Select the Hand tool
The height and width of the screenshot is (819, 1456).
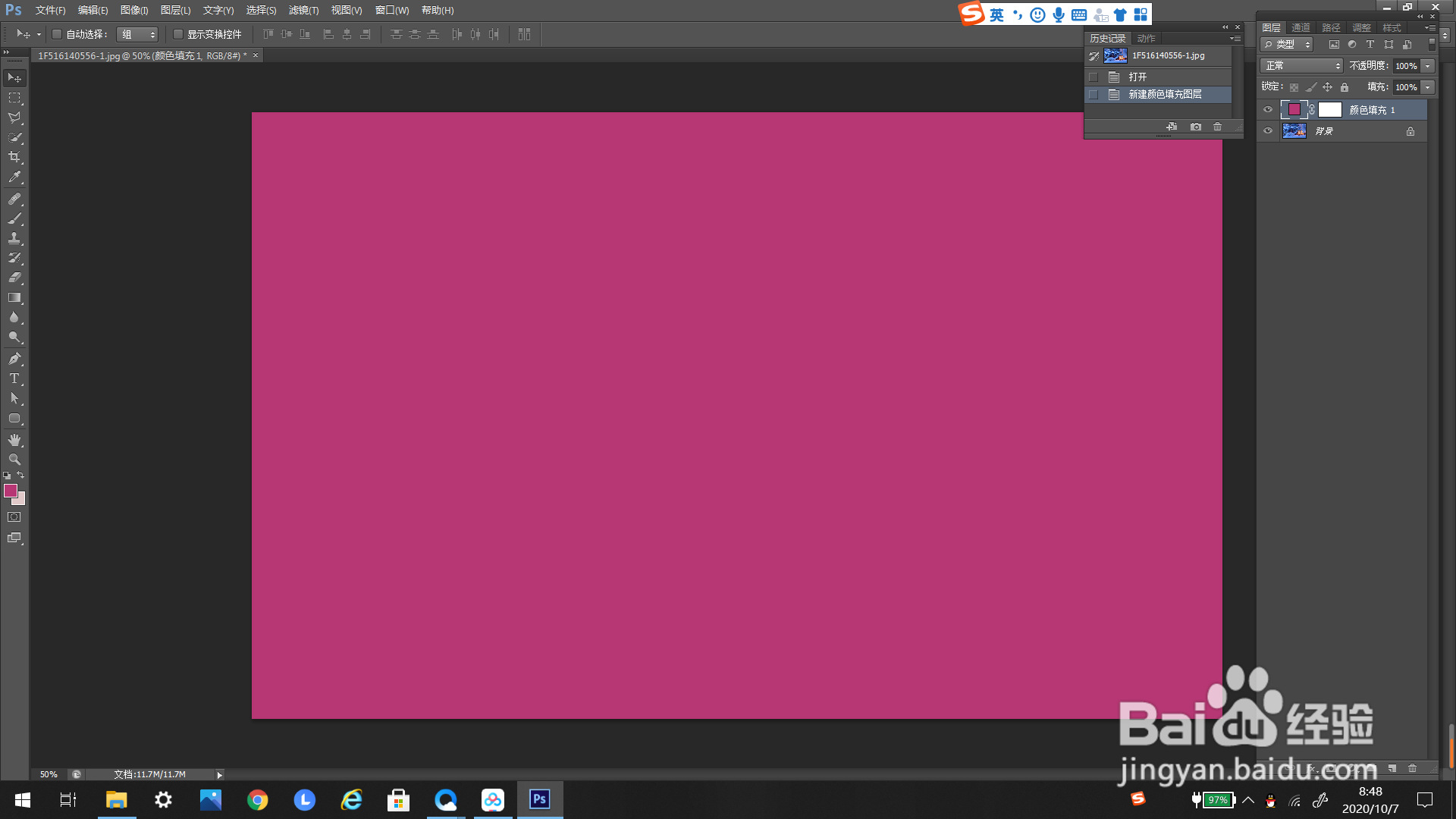tap(14, 440)
